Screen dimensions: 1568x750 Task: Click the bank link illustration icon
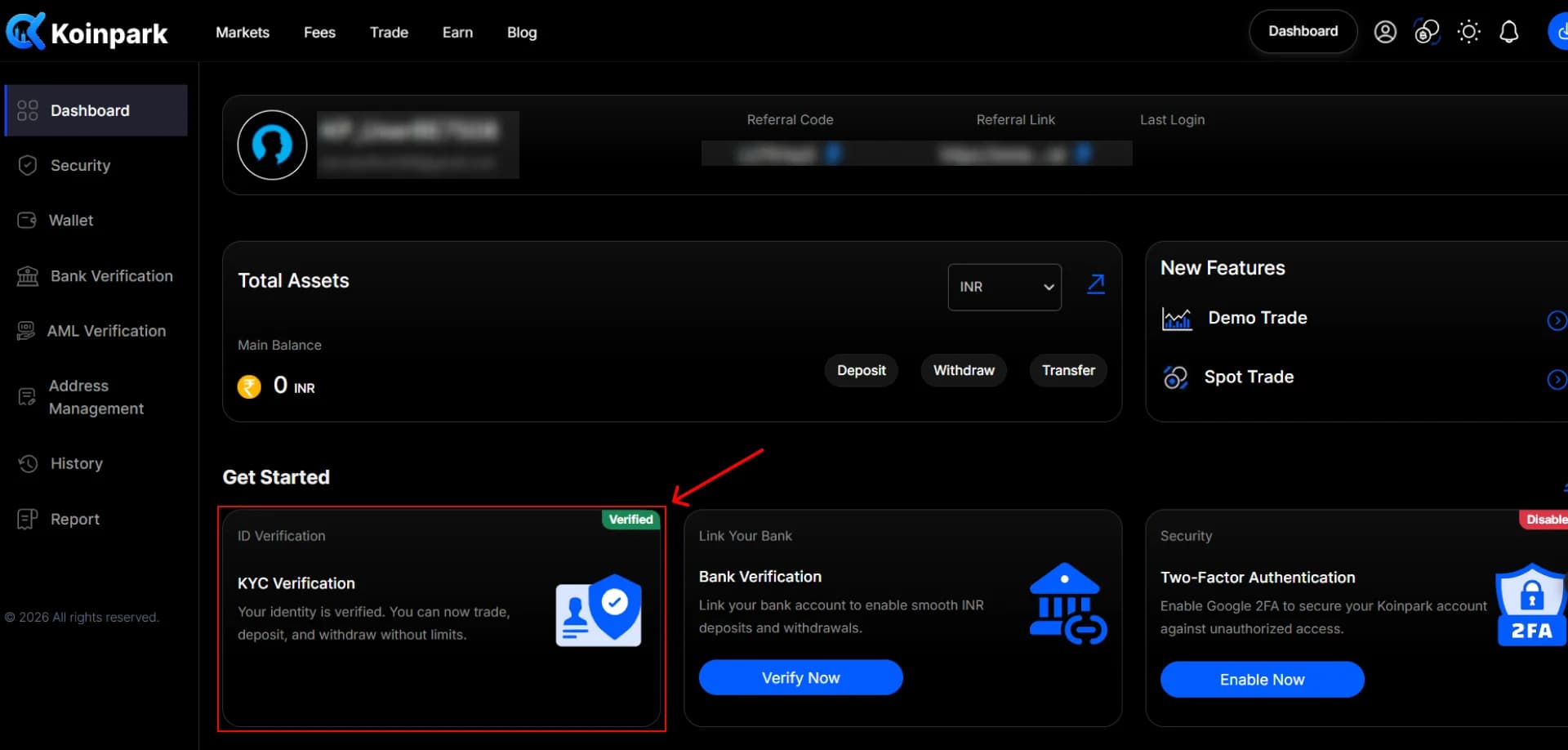(x=1068, y=603)
